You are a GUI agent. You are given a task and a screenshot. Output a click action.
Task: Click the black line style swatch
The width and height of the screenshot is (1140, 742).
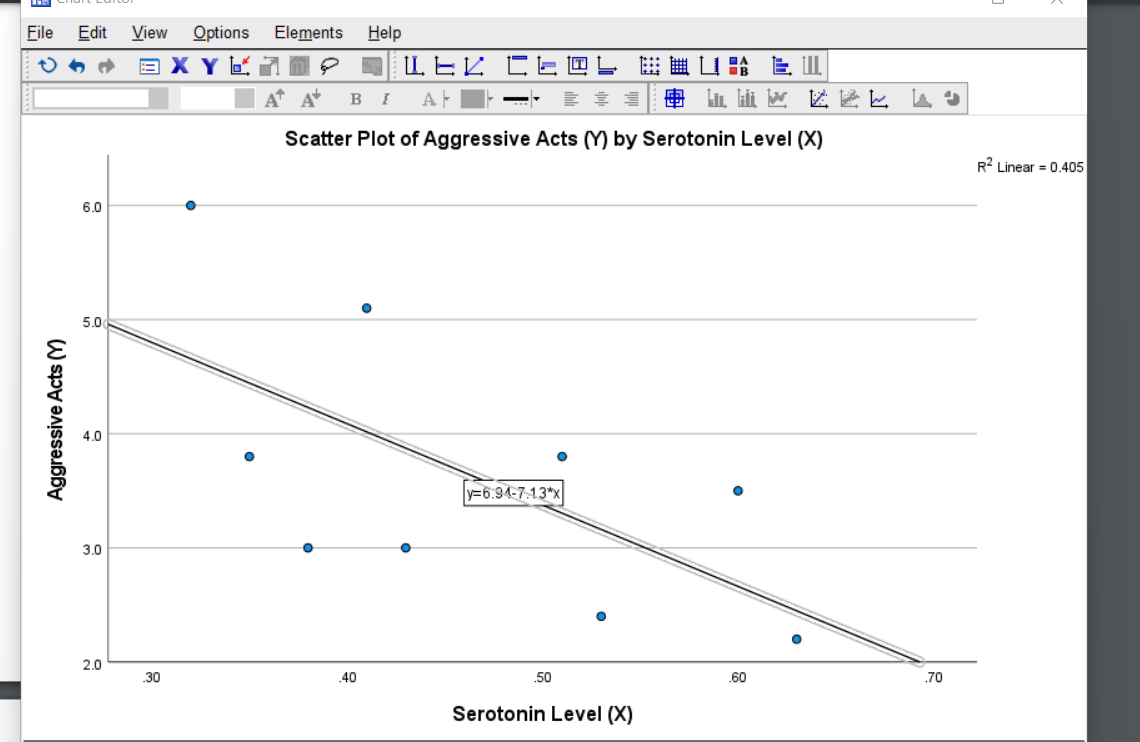click(x=516, y=100)
